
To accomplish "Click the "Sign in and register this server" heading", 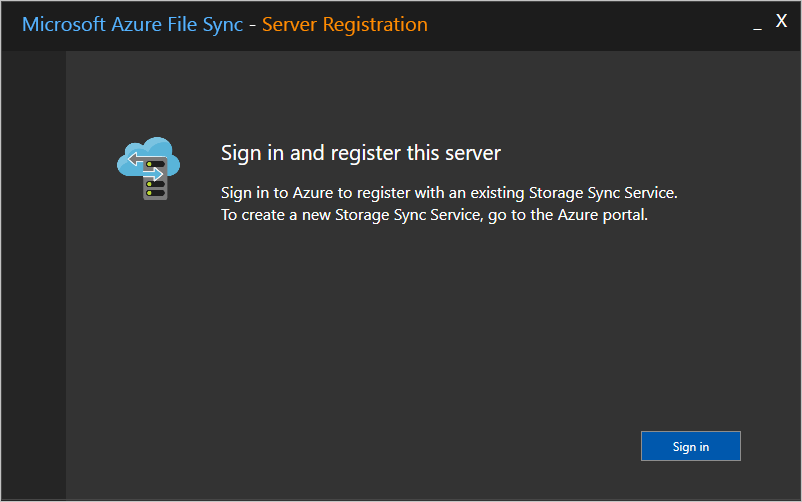I will [360, 153].
